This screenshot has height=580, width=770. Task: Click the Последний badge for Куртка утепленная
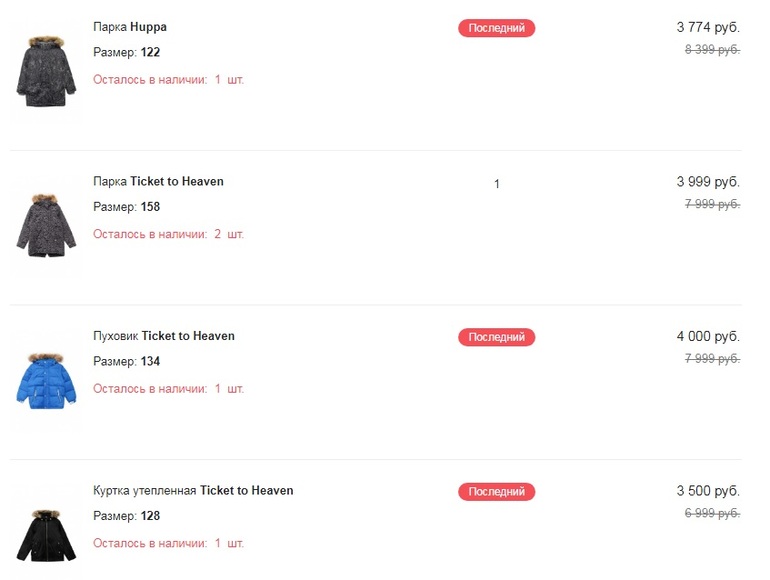pyautogui.click(x=497, y=492)
